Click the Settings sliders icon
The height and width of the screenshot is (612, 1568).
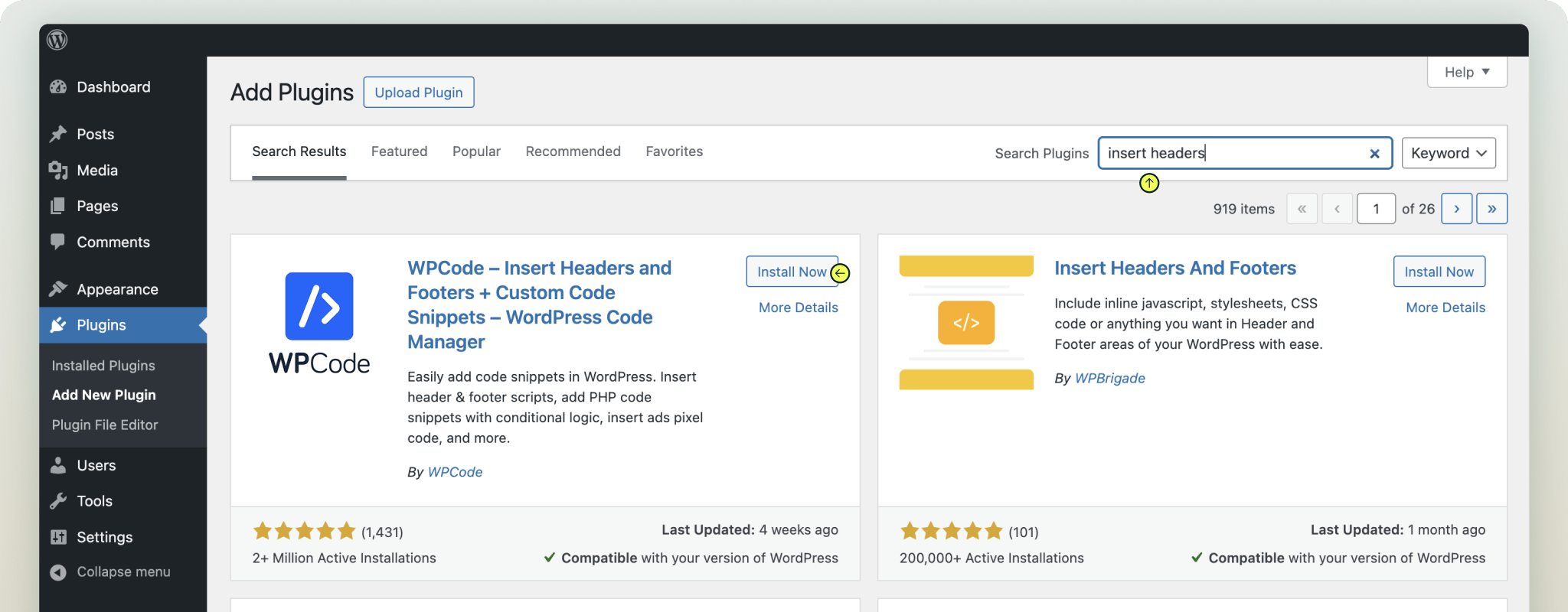58,537
